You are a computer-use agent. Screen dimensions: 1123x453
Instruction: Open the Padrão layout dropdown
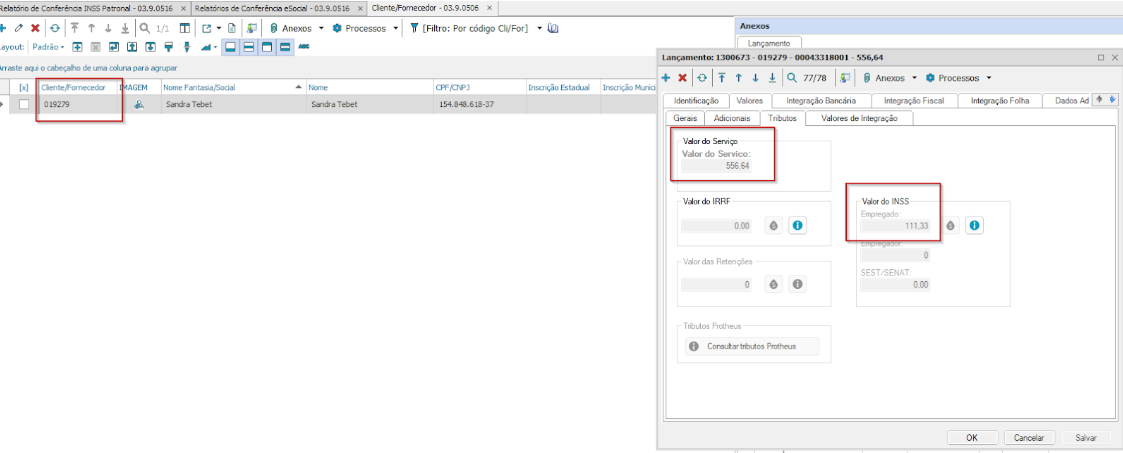point(49,47)
